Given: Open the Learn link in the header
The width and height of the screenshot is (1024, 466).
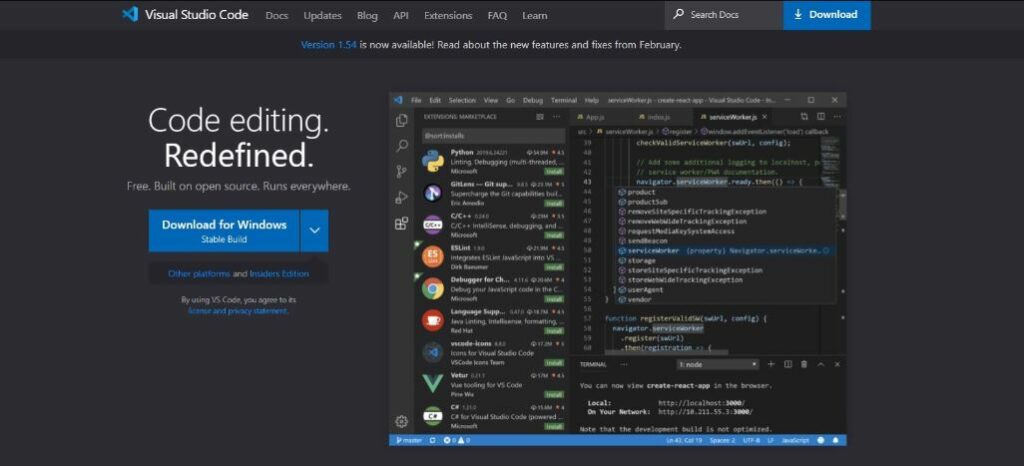Looking at the screenshot, I should tap(535, 15).
